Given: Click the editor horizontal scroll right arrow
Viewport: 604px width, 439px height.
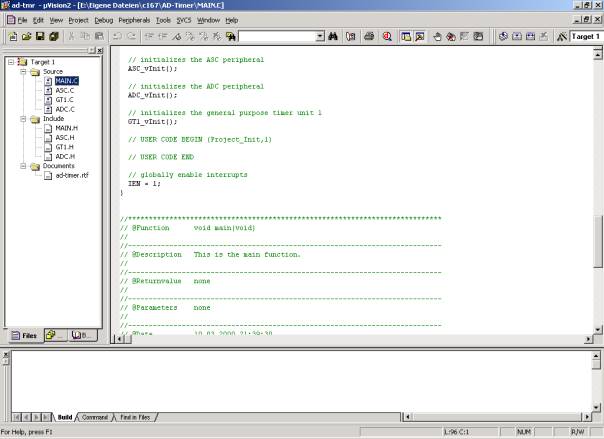Looking at the screenshot, I should tap(588, 339).
